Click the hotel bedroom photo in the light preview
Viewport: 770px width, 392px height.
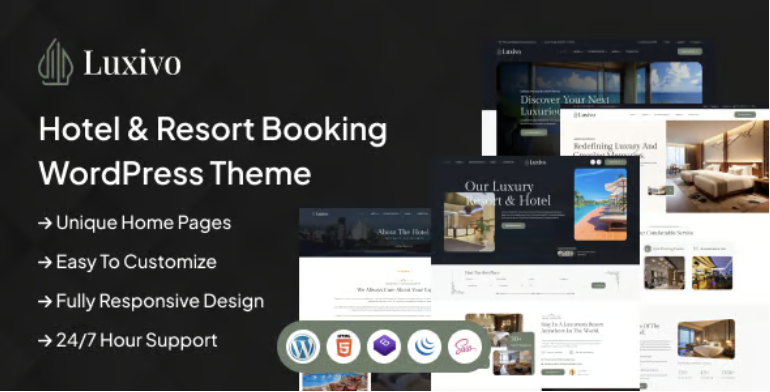717,167
